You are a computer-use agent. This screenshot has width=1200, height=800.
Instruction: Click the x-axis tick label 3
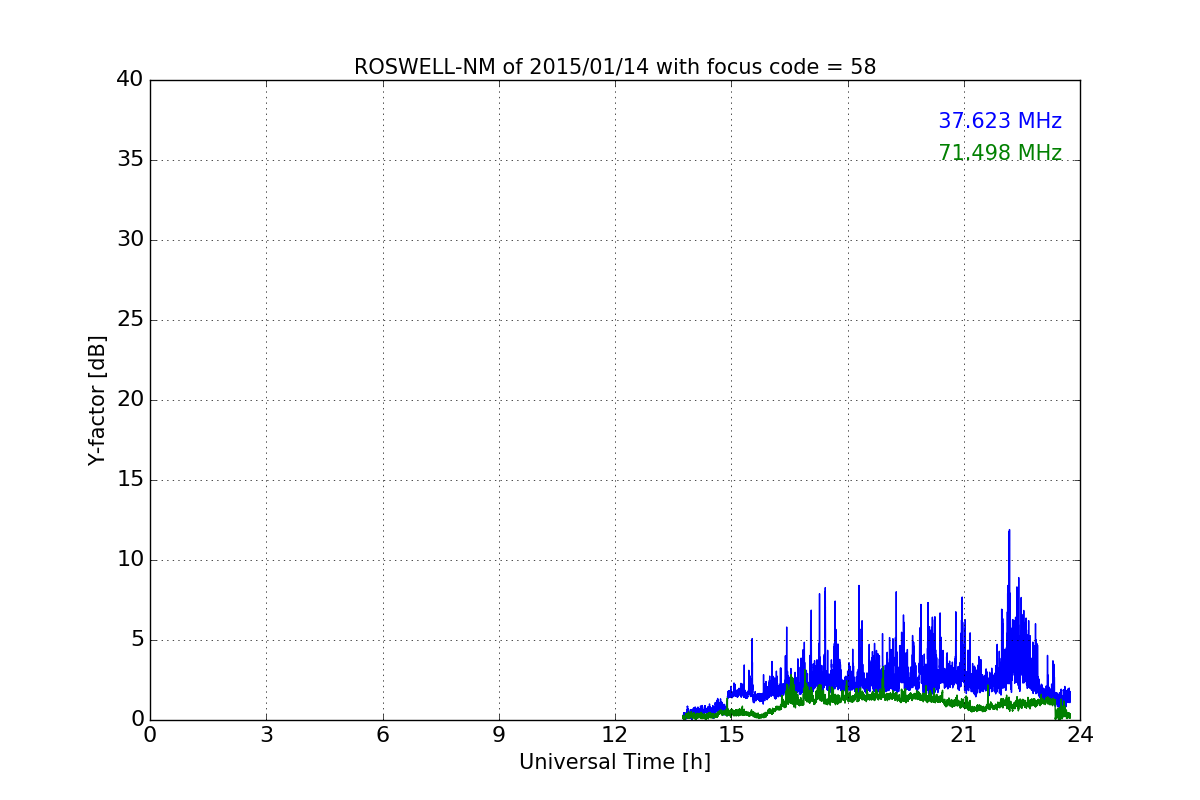(266, 736)
